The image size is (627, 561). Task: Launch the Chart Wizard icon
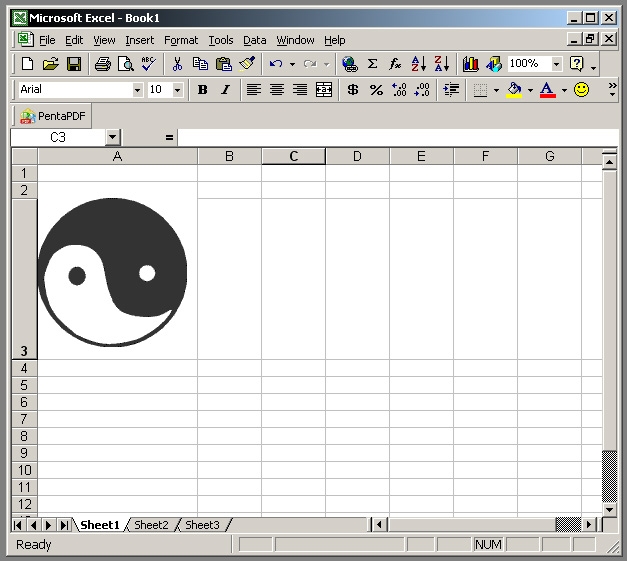click(x=470, y=64)
